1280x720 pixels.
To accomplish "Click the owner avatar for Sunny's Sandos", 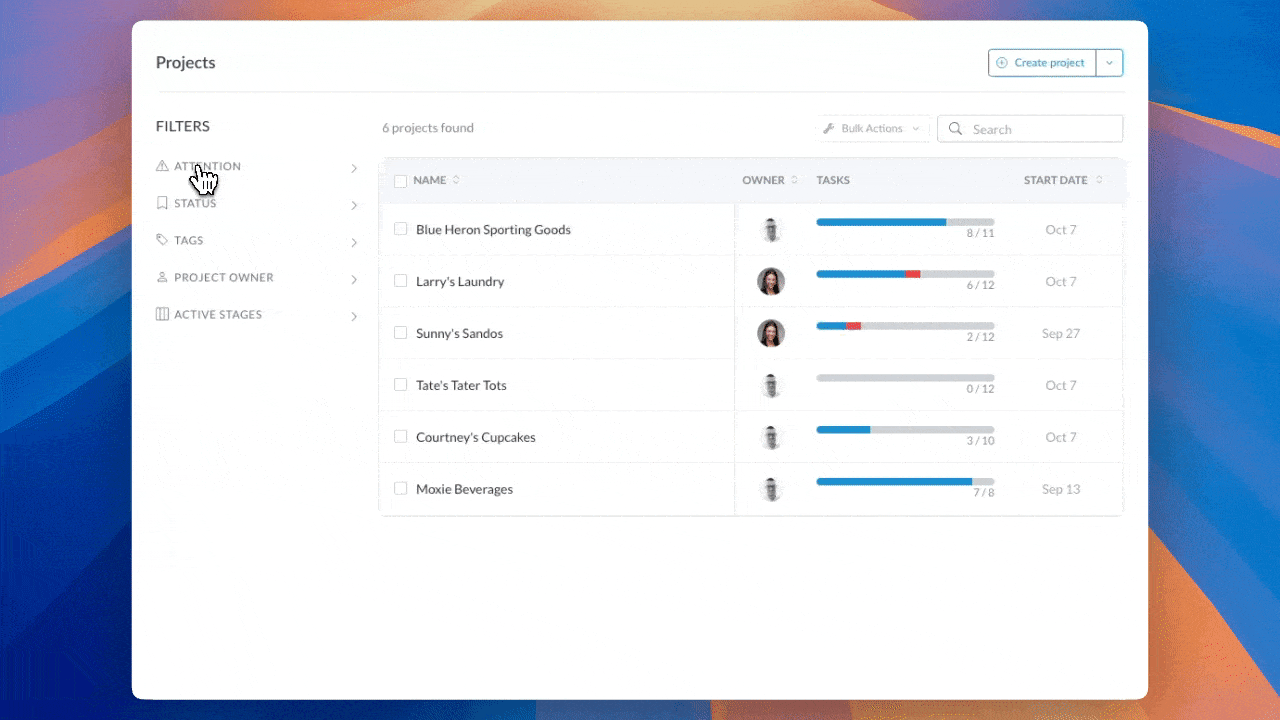I will pos(771,333).
